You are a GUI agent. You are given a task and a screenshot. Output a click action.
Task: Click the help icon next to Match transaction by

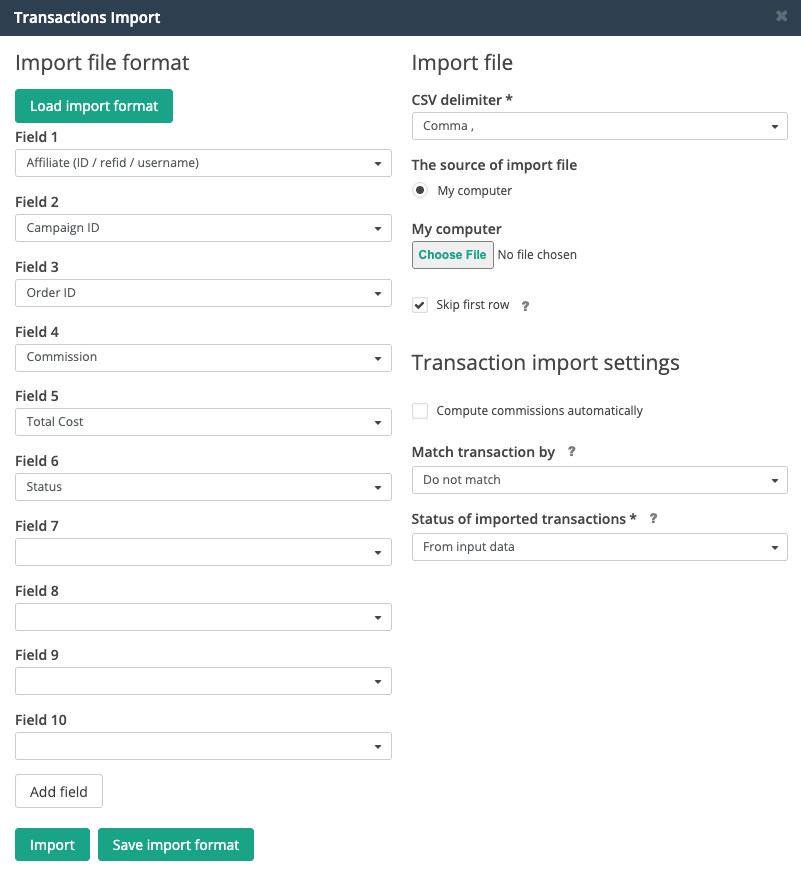tap(571, 451)
